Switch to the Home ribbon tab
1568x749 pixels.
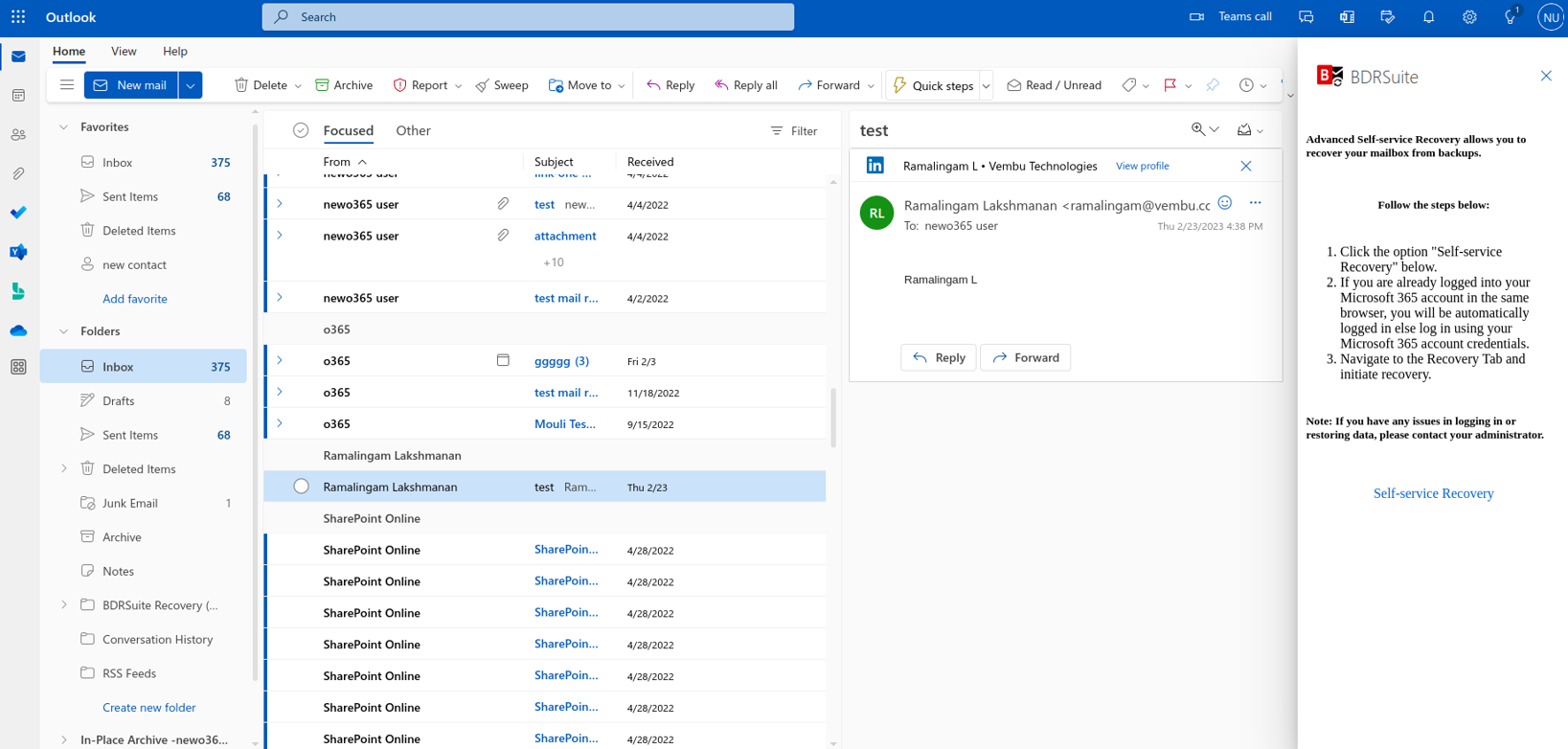point(69,51)
